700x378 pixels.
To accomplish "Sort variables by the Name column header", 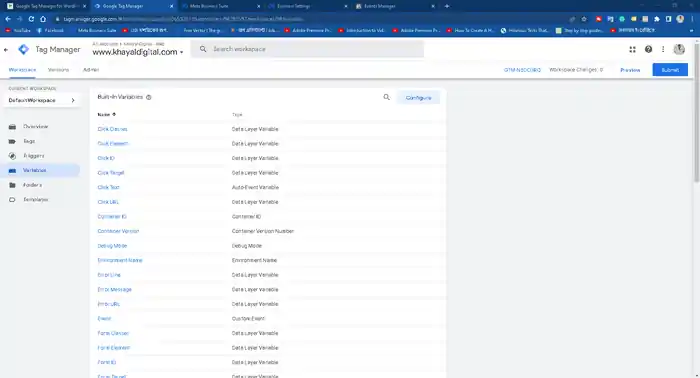I will point(106,115).
